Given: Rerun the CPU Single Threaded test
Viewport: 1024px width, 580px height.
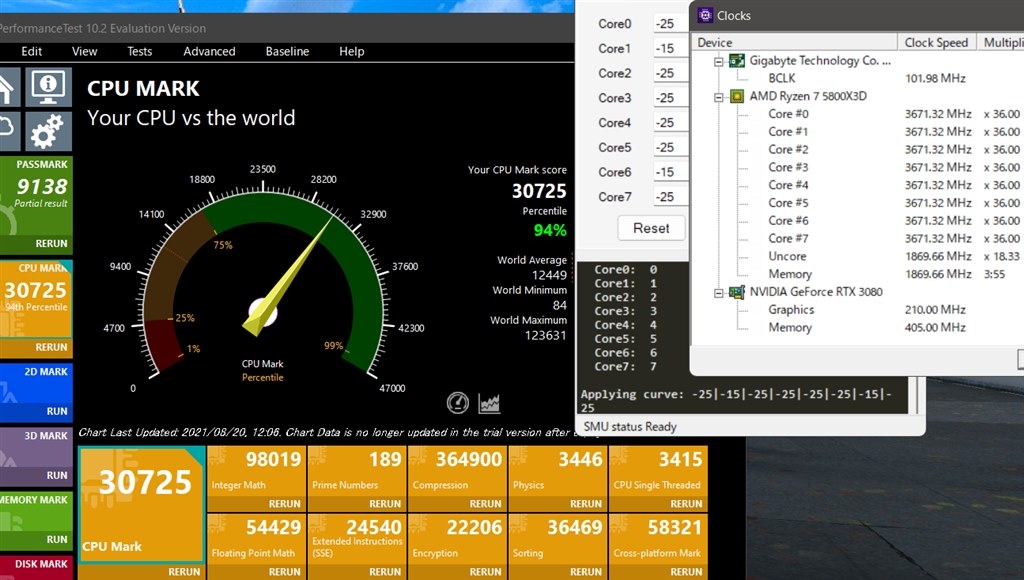Looking at the screenshot, I should pyautogui.click(x=686, y=504).
